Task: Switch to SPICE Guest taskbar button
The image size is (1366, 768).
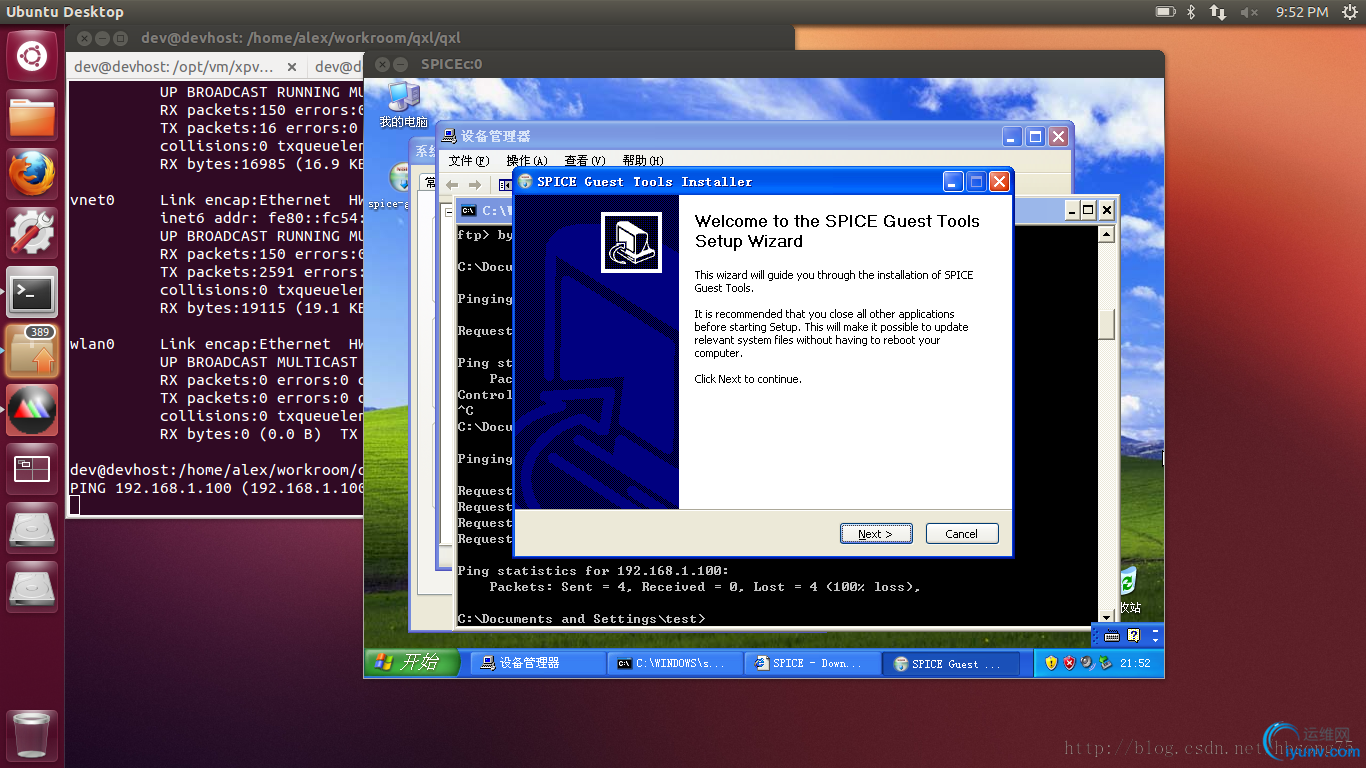Action: (x=952, y=663)
